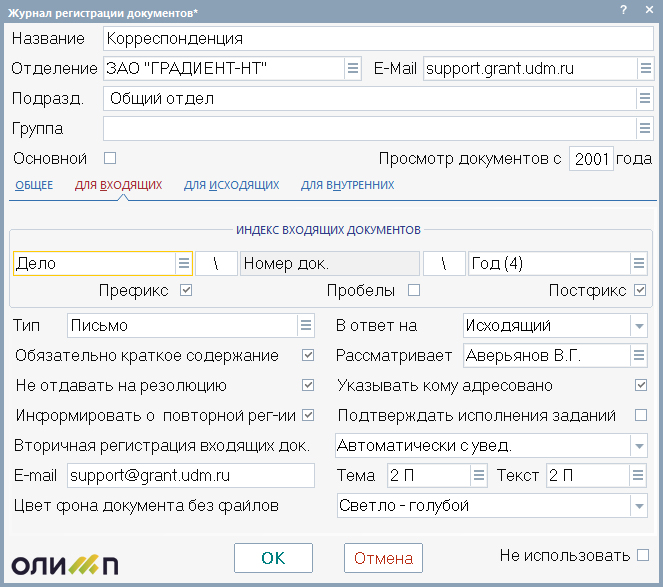Open list icon for Группа field
The height and width of the screenshot is (587, 663).
click(x=645, y=128)
